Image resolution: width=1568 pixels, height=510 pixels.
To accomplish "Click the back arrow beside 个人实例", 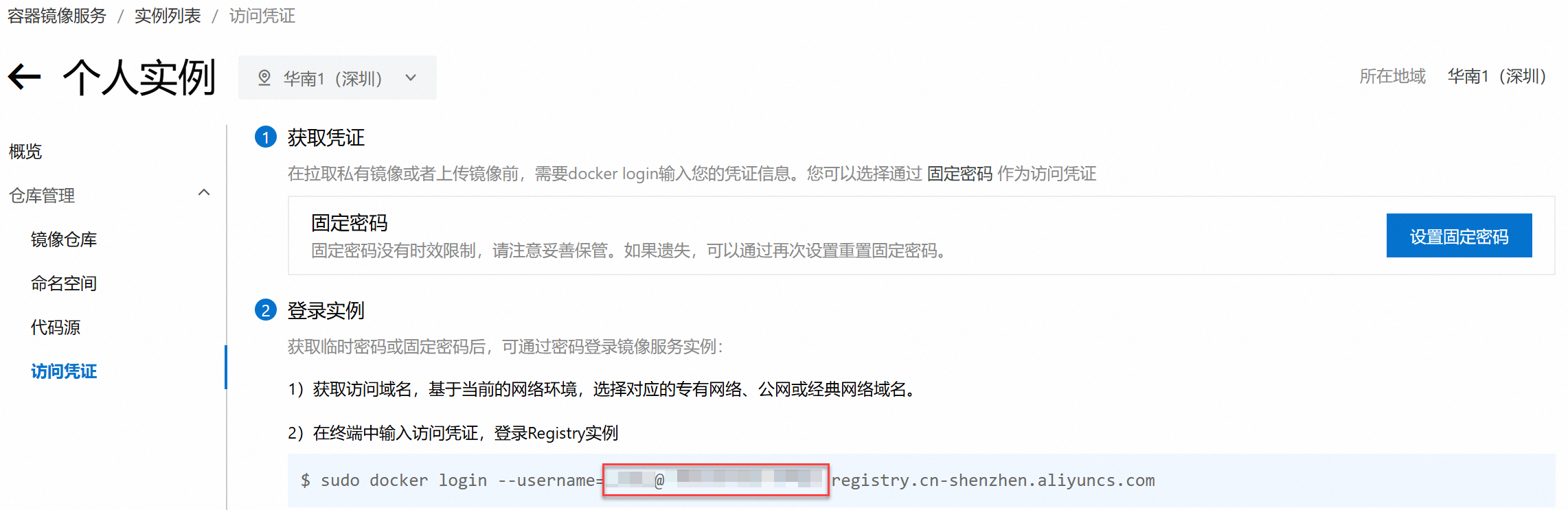I will tap(25, 76).
